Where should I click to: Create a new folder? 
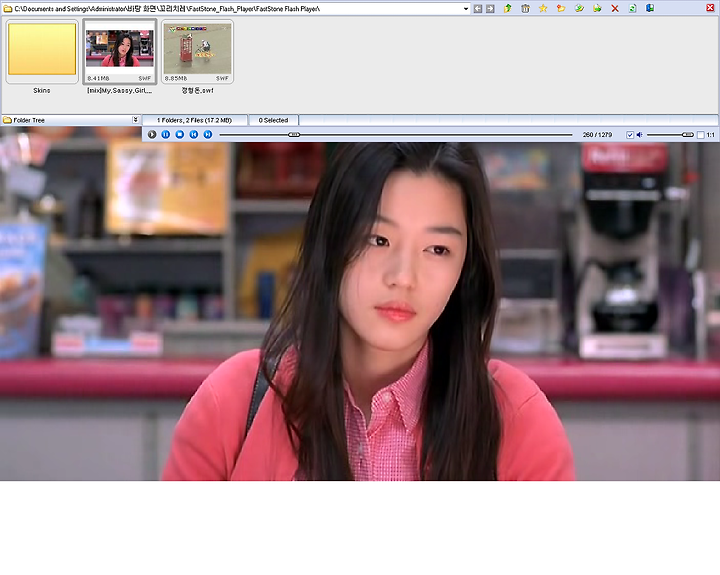[561, 8]
